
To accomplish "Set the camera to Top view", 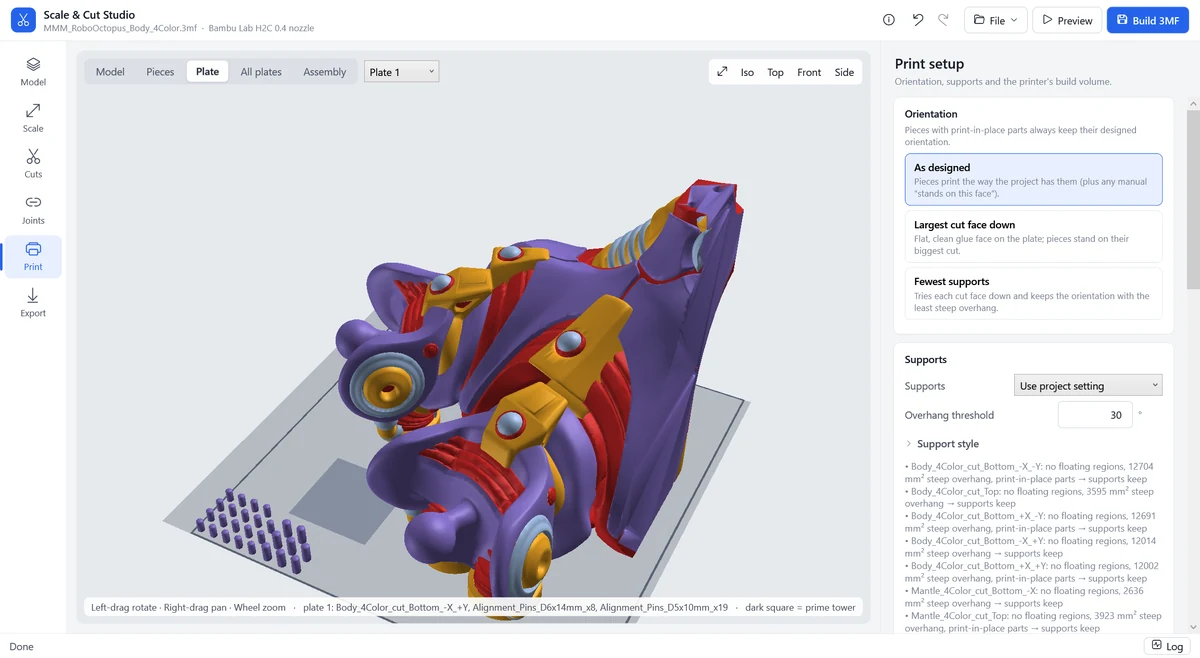I will [776, 72].
